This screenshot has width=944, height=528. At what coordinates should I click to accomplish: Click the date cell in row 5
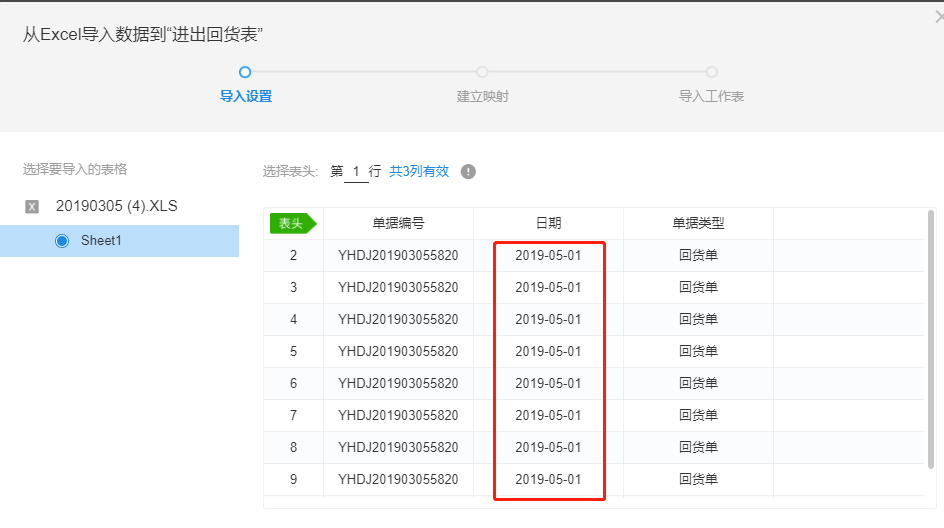[x=548, y=352]
